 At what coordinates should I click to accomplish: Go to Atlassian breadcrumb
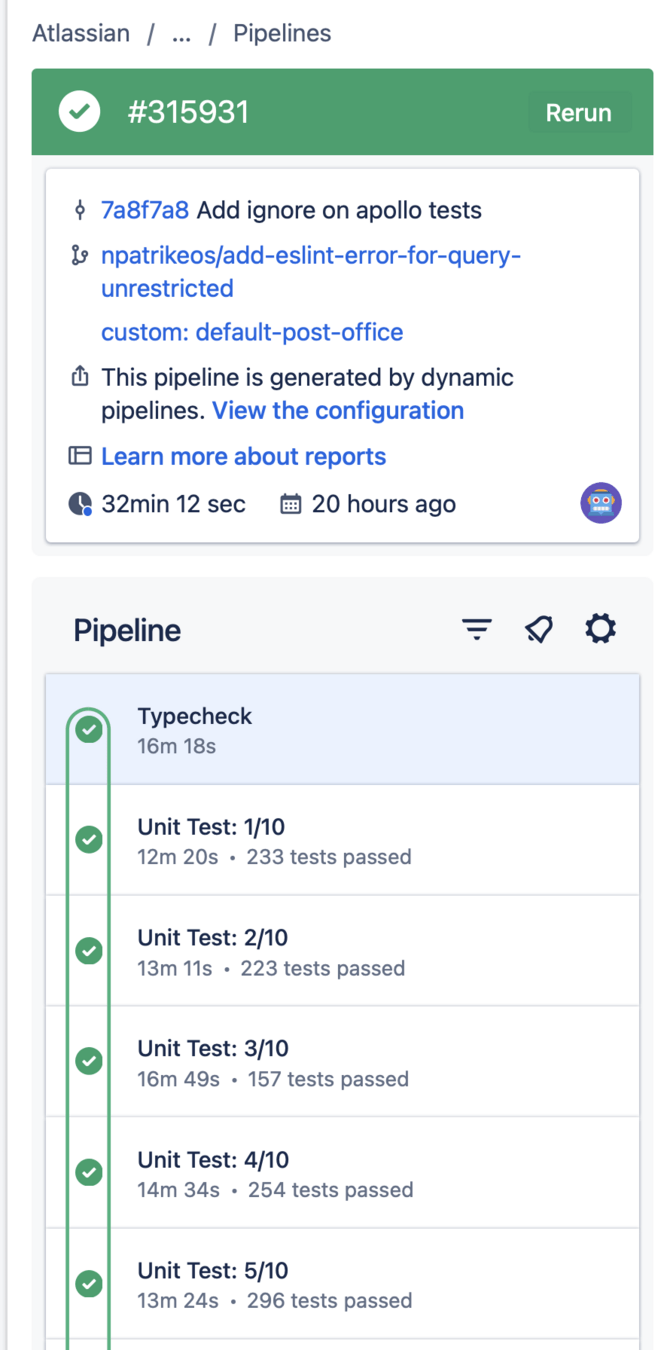point(81,33)
